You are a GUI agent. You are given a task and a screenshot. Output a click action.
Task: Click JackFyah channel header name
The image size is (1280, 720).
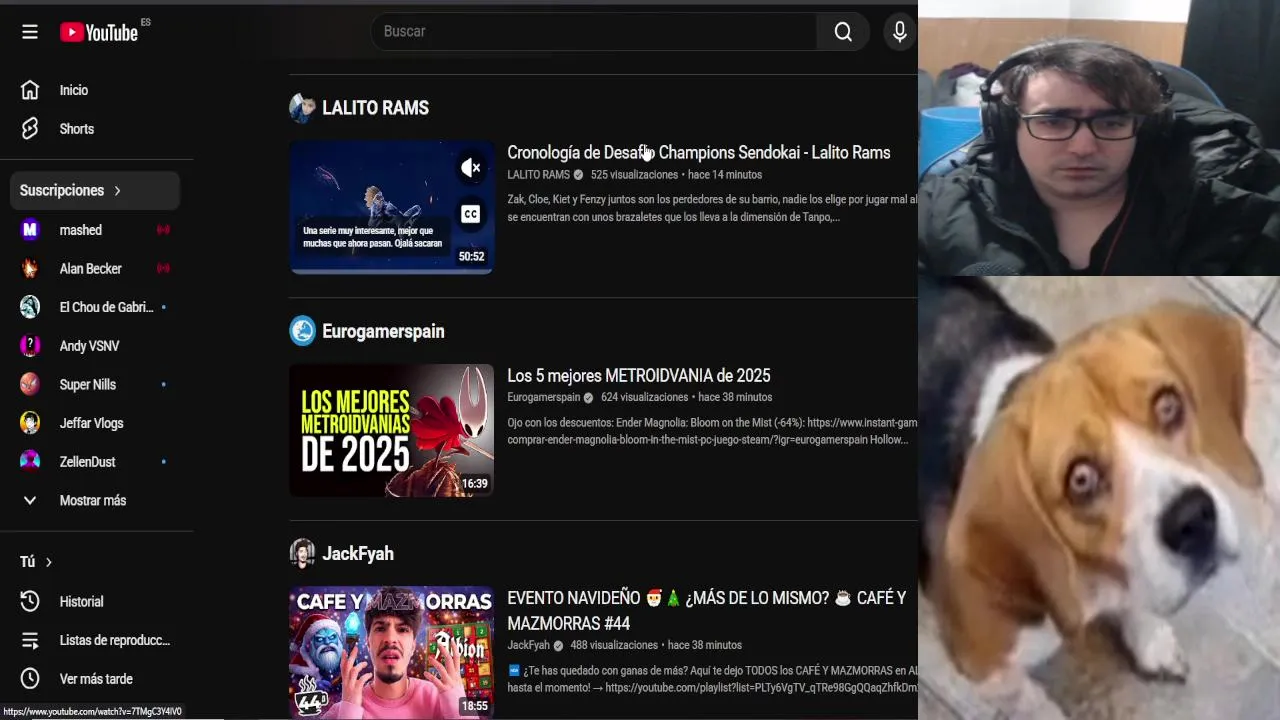pyautogui.click(x=357, y=553)
